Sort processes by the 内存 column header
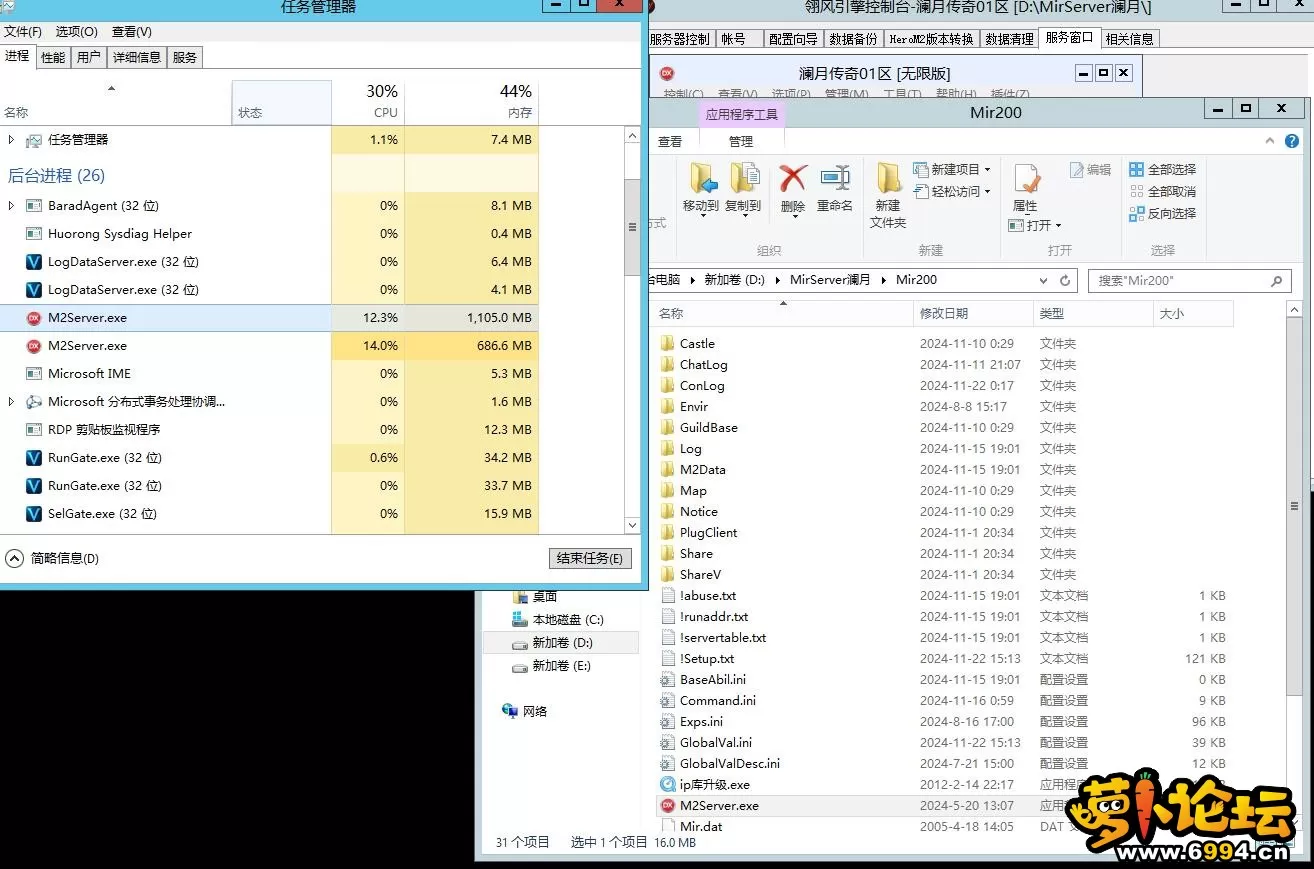Viewport: 1314px width, 869px height. [472, 101]
